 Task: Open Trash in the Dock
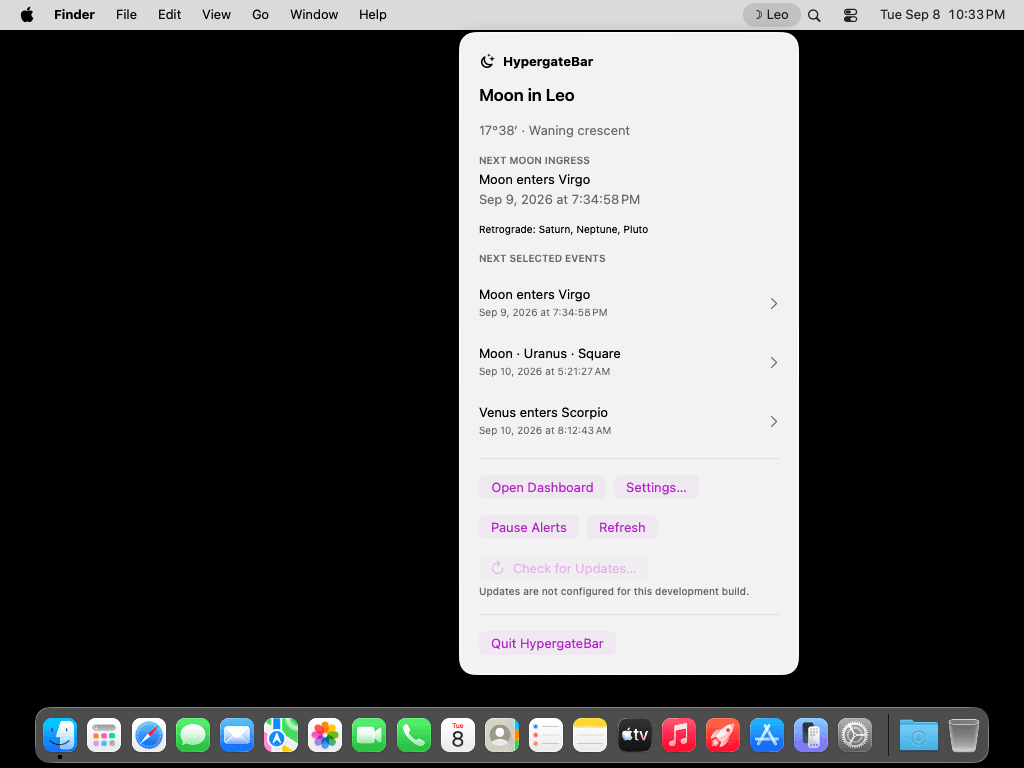click(963, 735)
